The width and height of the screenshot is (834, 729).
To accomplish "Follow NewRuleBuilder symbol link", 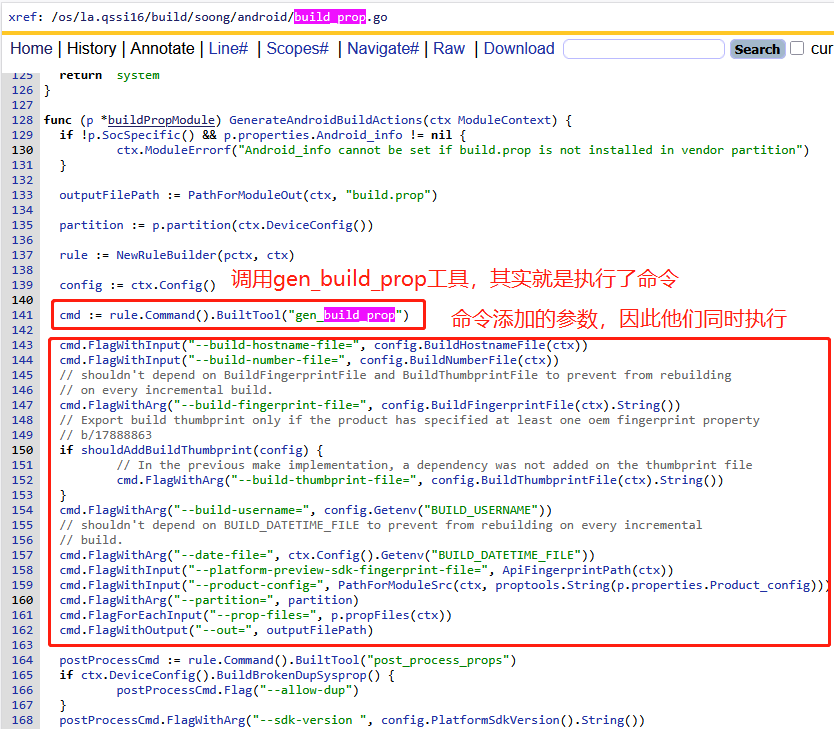I will tap(166, 255).
